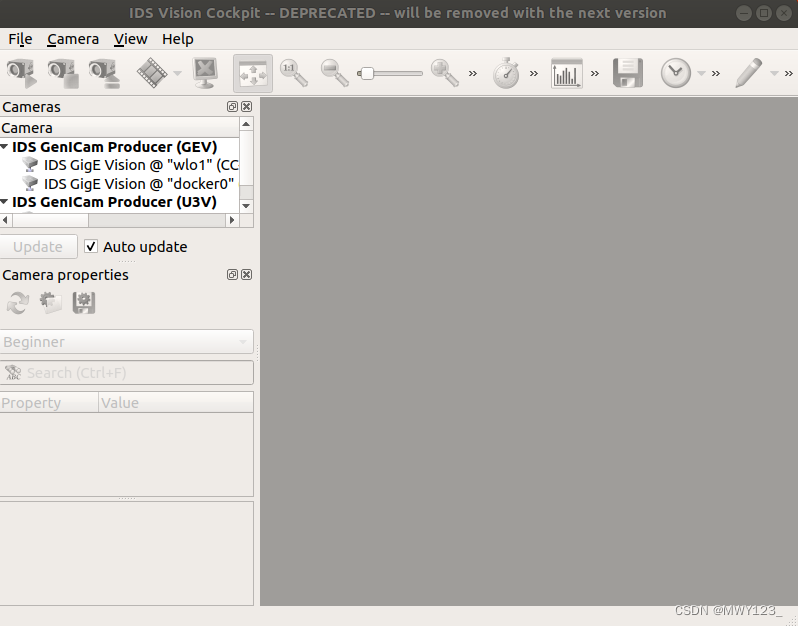The image size is (798, 626).
Task: Click the clock icon in toolbar
Action: coord(675,73)
